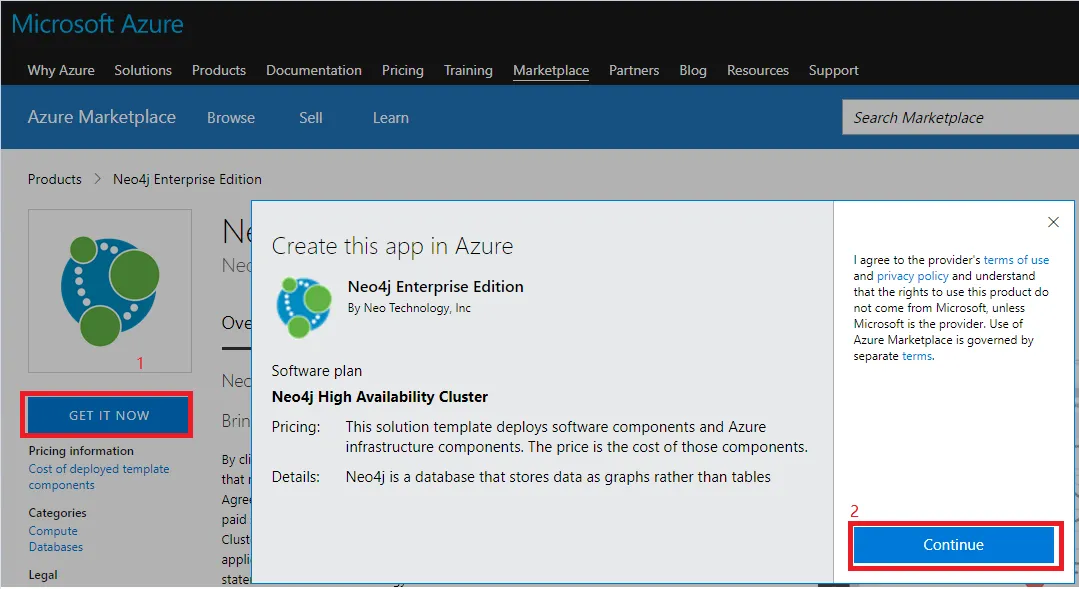Image resolution: width=1079 pixels, height=589 pixels.
Task: Open the Compute category link
Action: point(53,531)
